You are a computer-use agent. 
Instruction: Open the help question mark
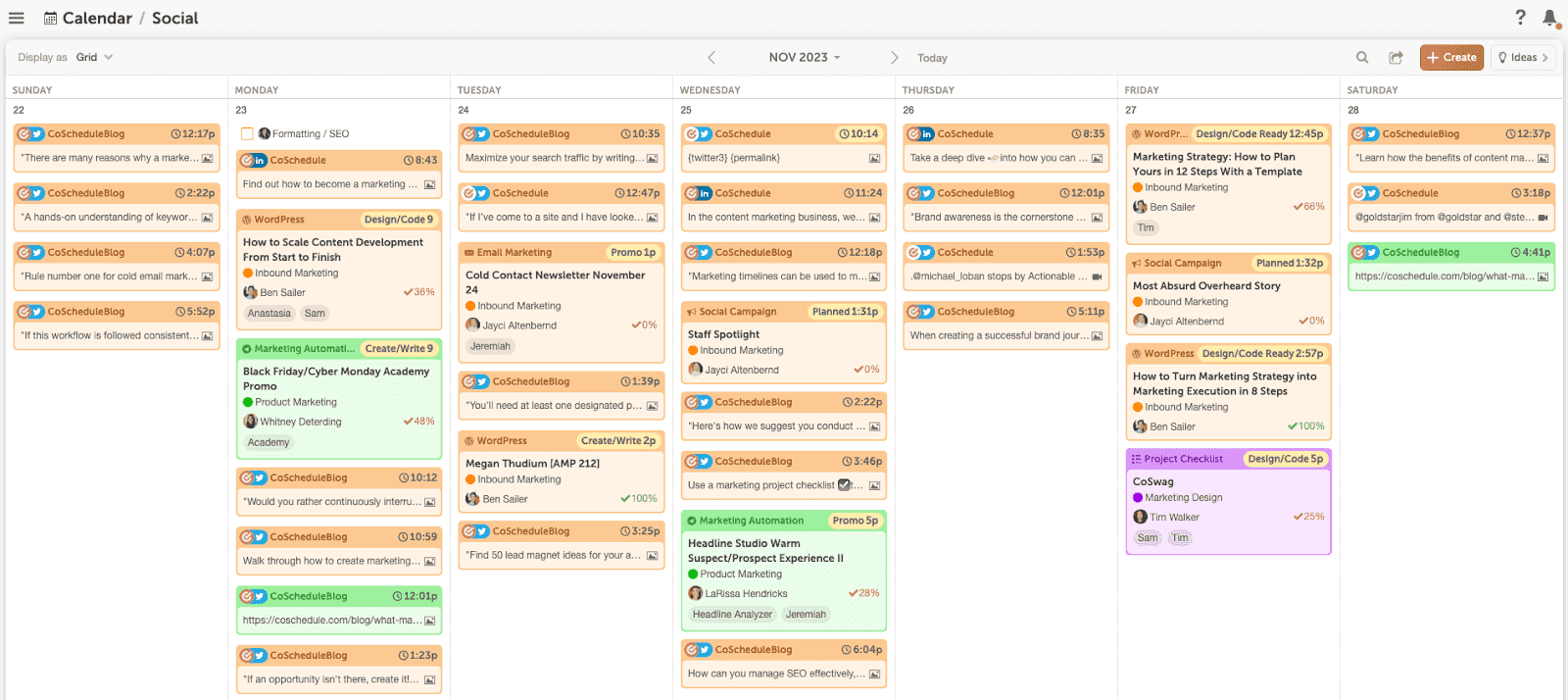pyautogui.click(x=1520, y=18)
